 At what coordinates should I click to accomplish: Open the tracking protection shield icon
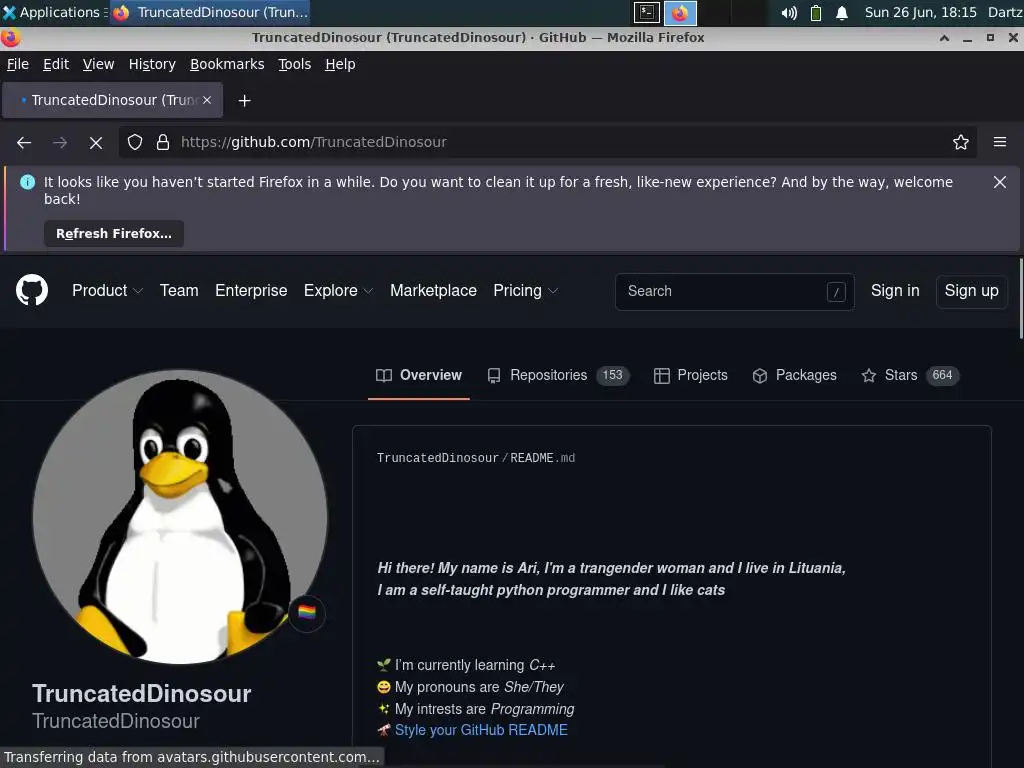pos(135,142)
